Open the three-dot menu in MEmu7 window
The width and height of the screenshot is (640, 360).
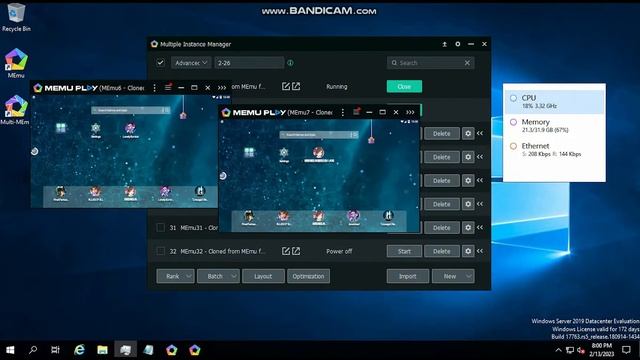(x=342, y=112)
